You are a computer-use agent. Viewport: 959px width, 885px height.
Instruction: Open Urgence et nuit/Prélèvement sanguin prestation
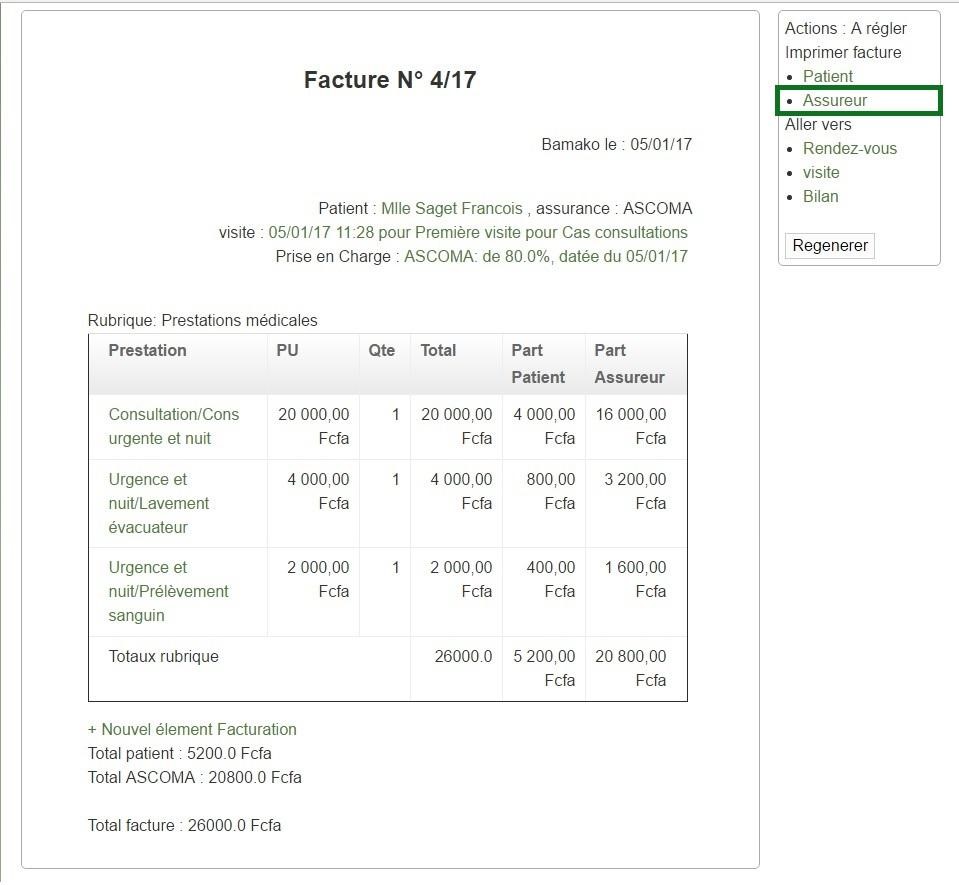(169, 591)
